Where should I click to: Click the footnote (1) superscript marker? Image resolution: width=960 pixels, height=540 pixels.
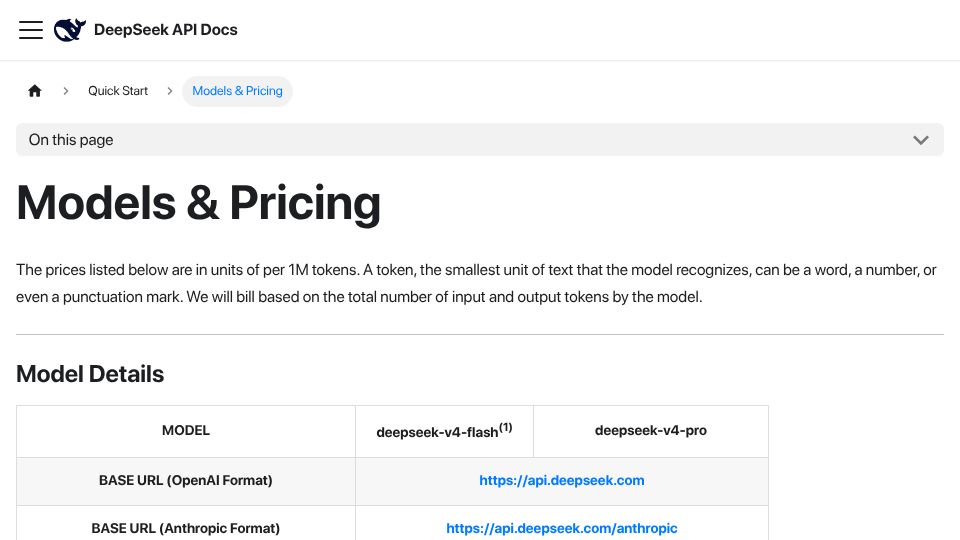coord(506,427)
